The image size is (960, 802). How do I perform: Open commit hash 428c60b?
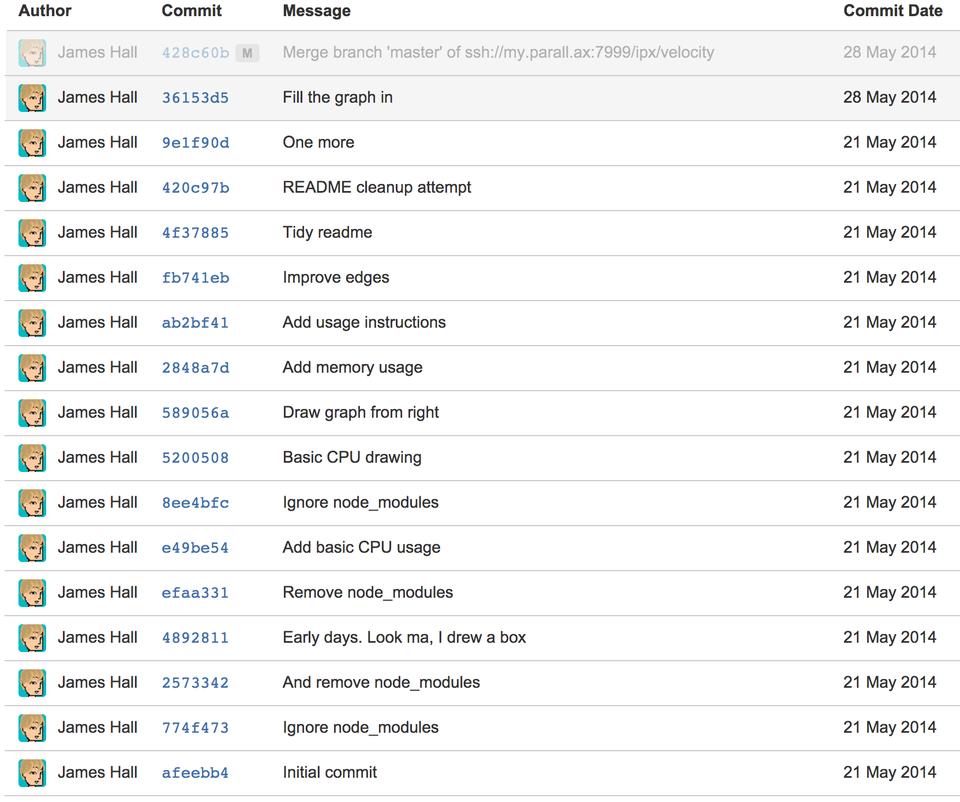click(195, 53)
